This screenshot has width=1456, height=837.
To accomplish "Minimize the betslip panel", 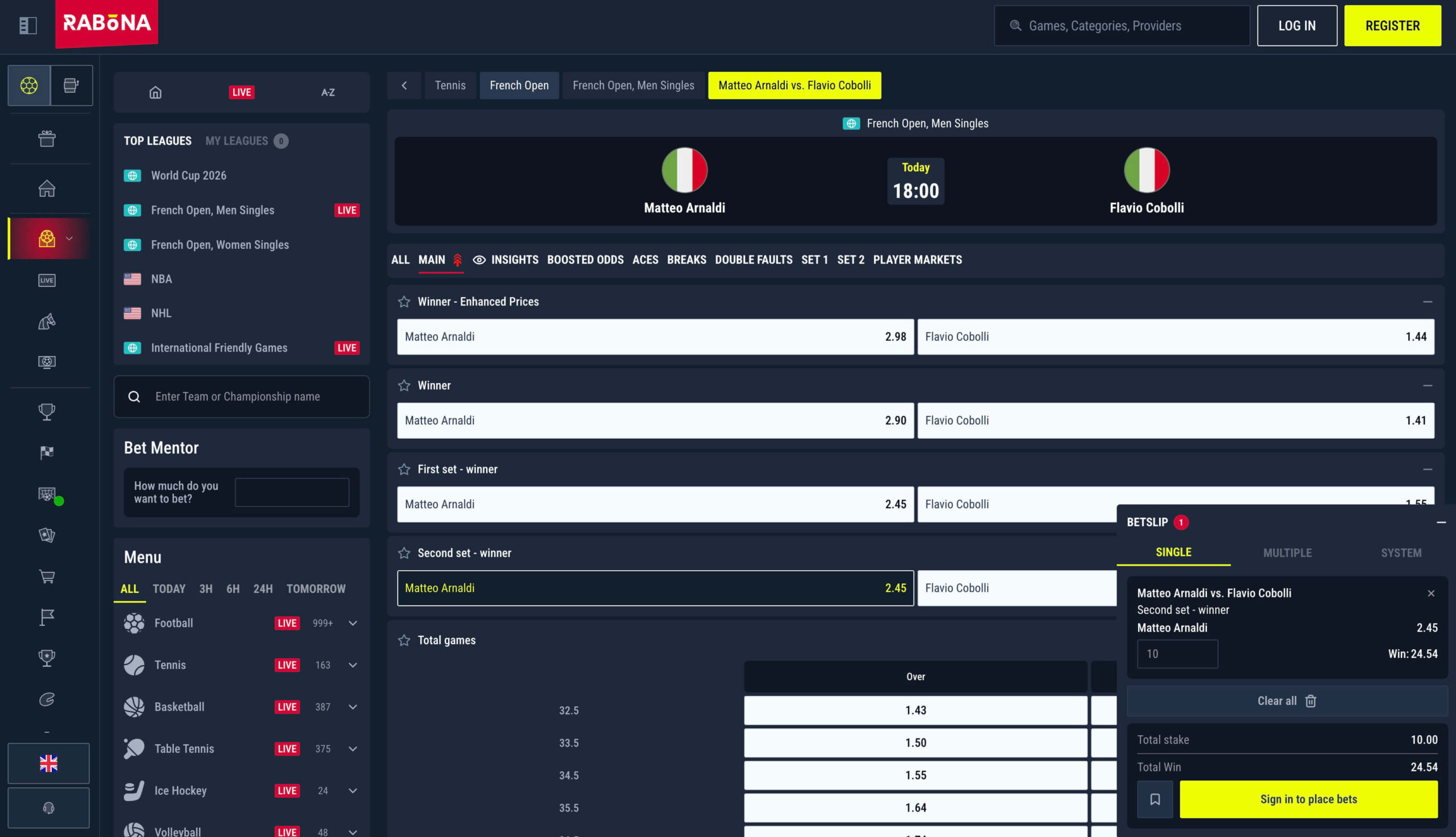I will click(1441, 522).
